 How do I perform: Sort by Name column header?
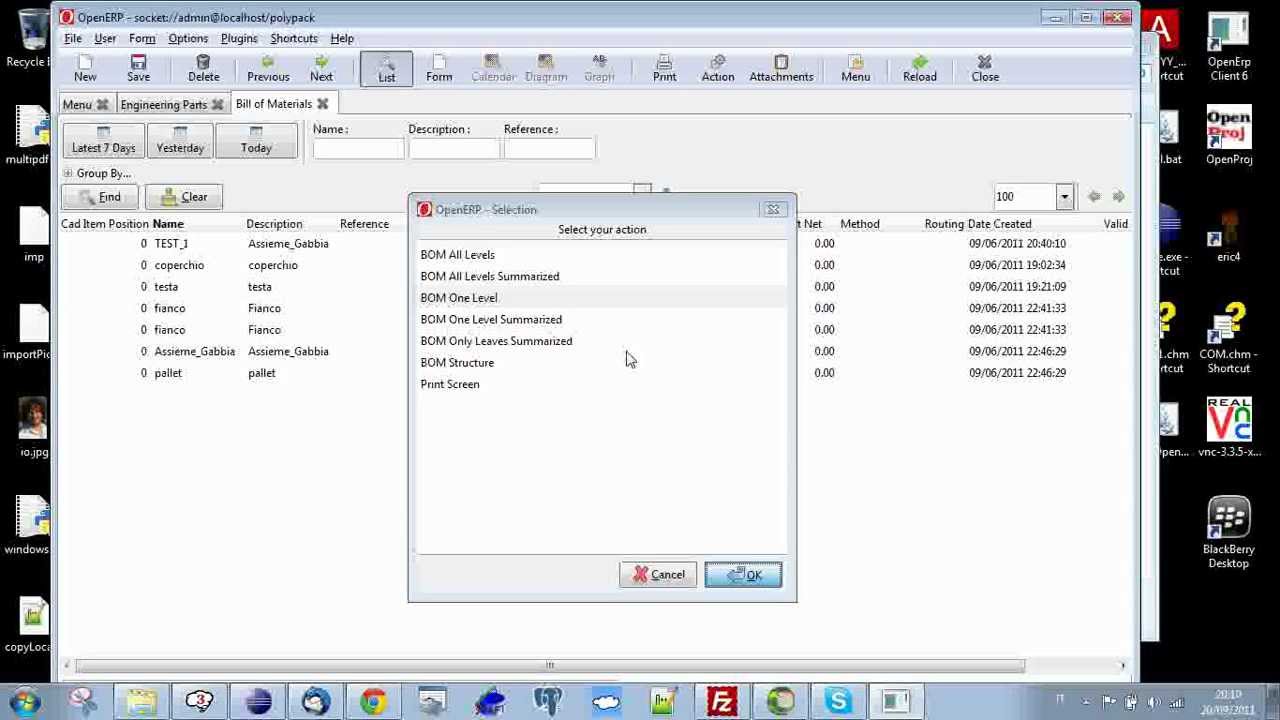[x=168, y=224]
